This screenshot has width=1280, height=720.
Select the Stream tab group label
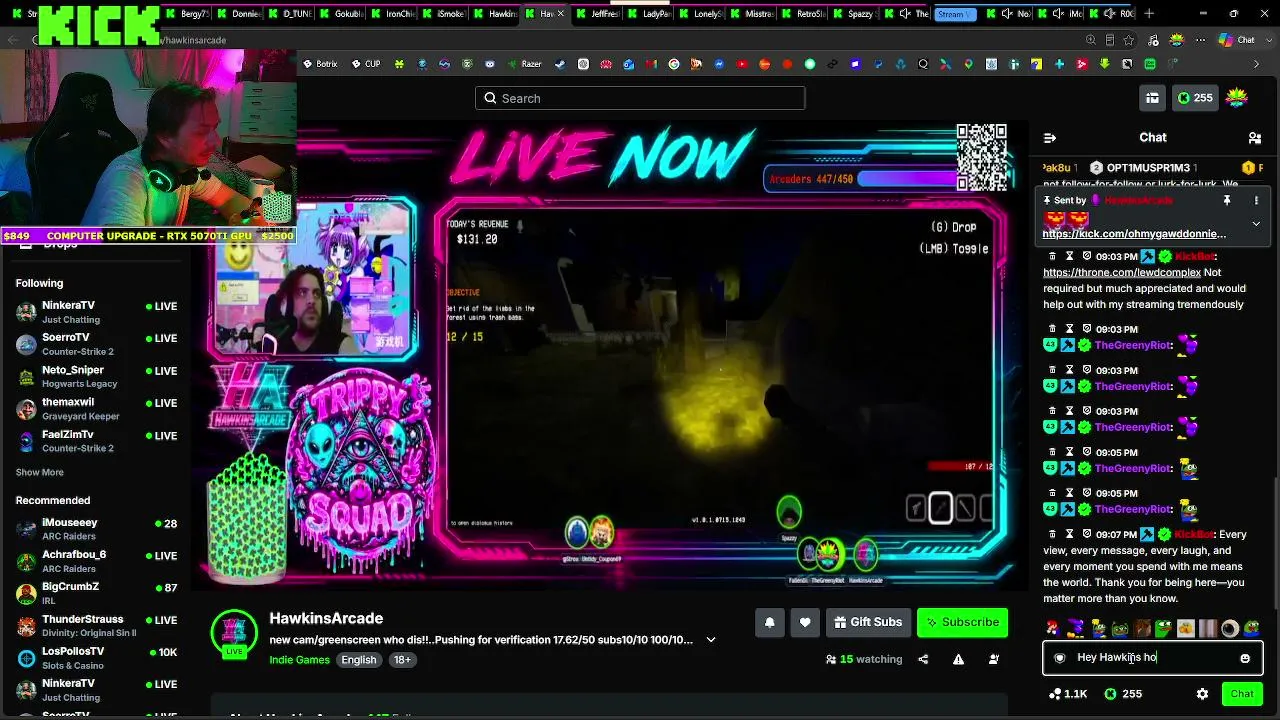pyautogui.click(x=955, y=14)
